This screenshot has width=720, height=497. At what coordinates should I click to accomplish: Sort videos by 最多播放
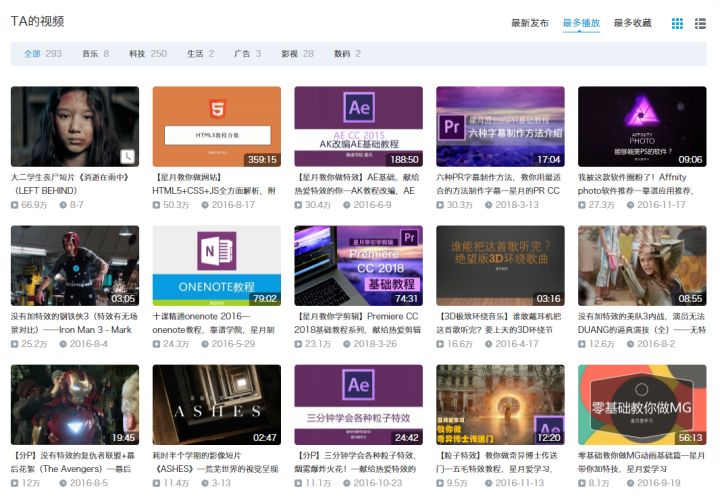click(581, 23)
